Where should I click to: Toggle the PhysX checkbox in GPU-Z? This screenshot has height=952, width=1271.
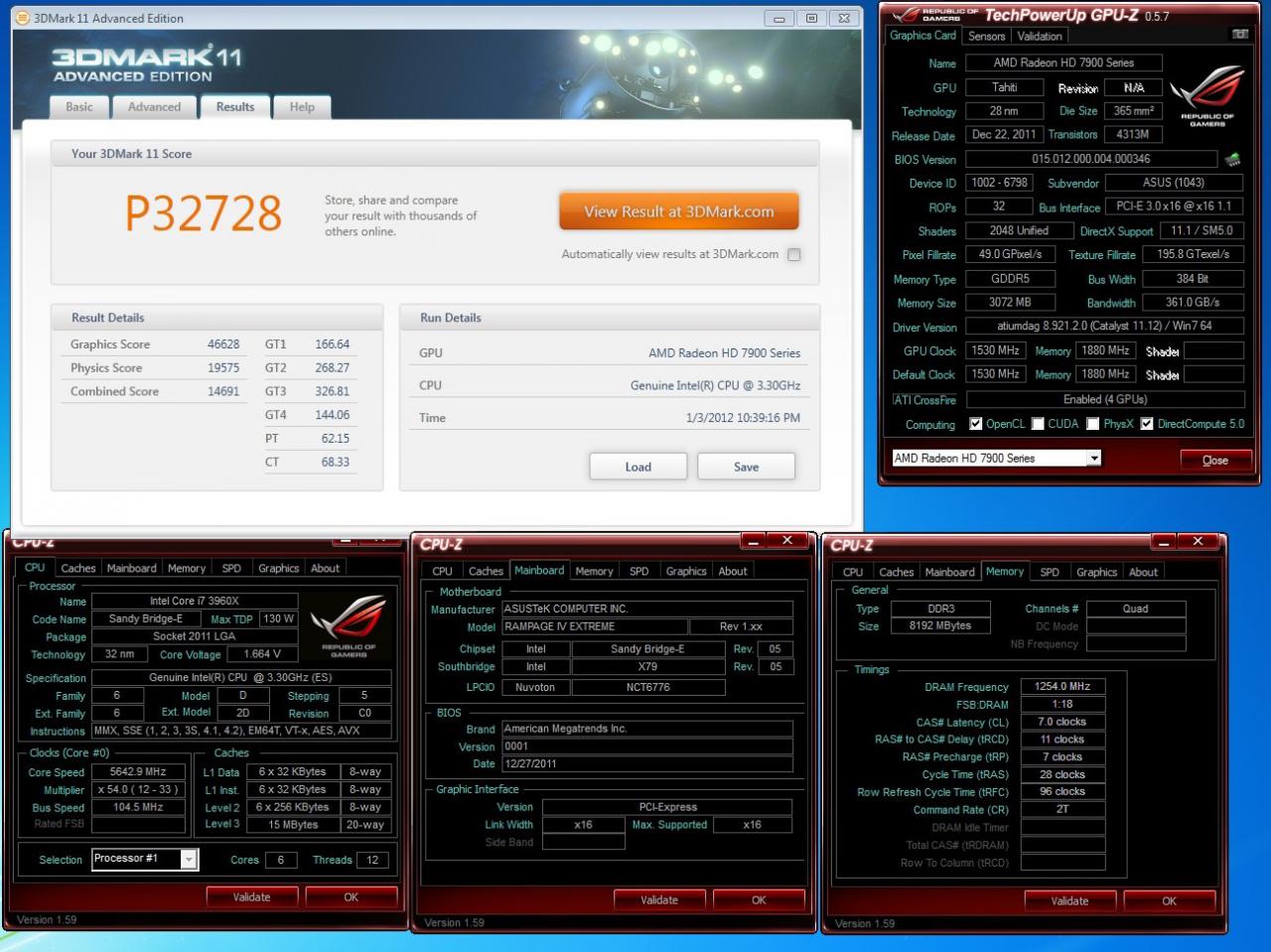coord(1092,424)
